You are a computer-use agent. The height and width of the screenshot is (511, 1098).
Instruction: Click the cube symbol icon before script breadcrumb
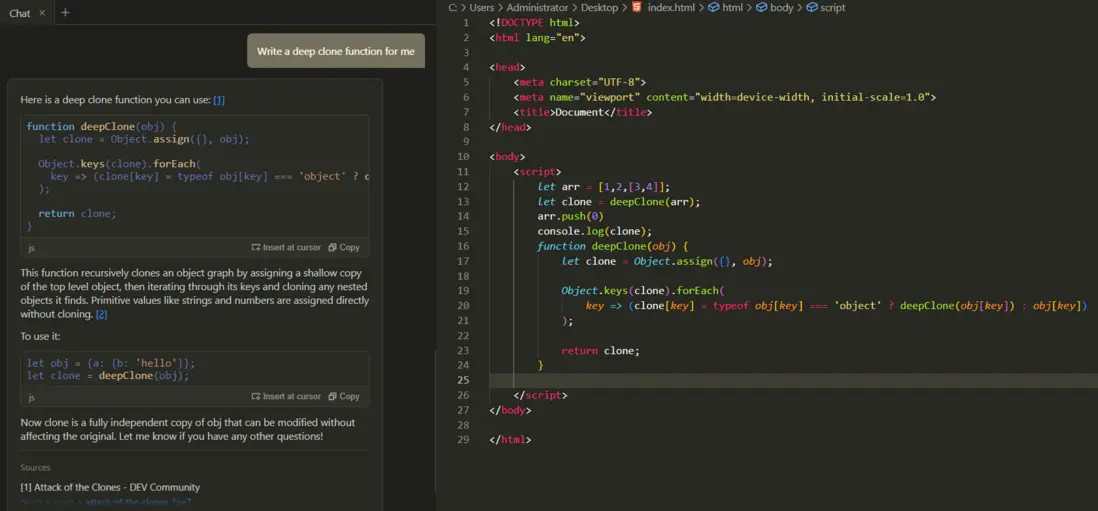tap(810, 7)
